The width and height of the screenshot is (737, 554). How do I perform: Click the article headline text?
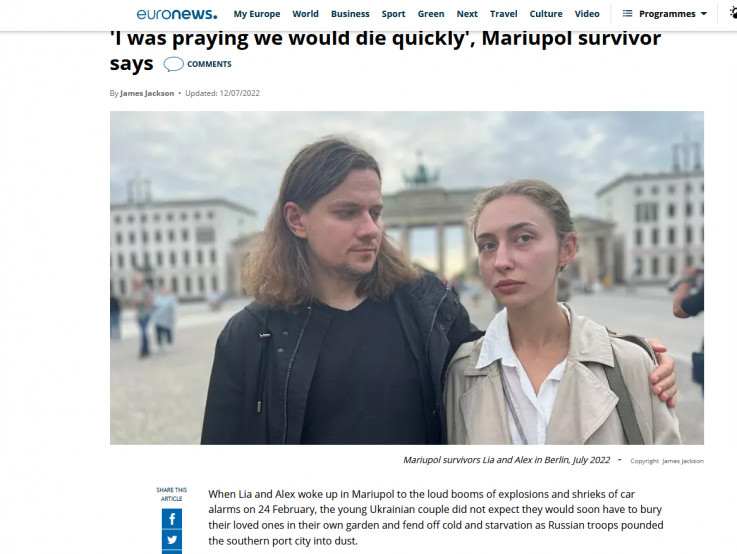click(385, 50)
